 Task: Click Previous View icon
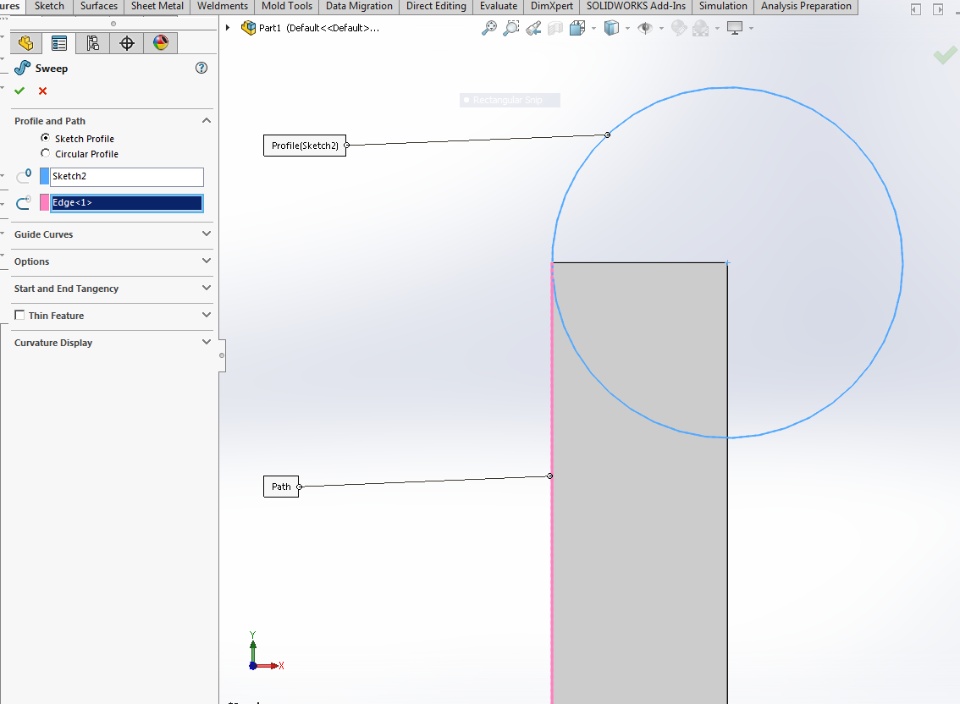pyautogui.click(x=533, y=28)
